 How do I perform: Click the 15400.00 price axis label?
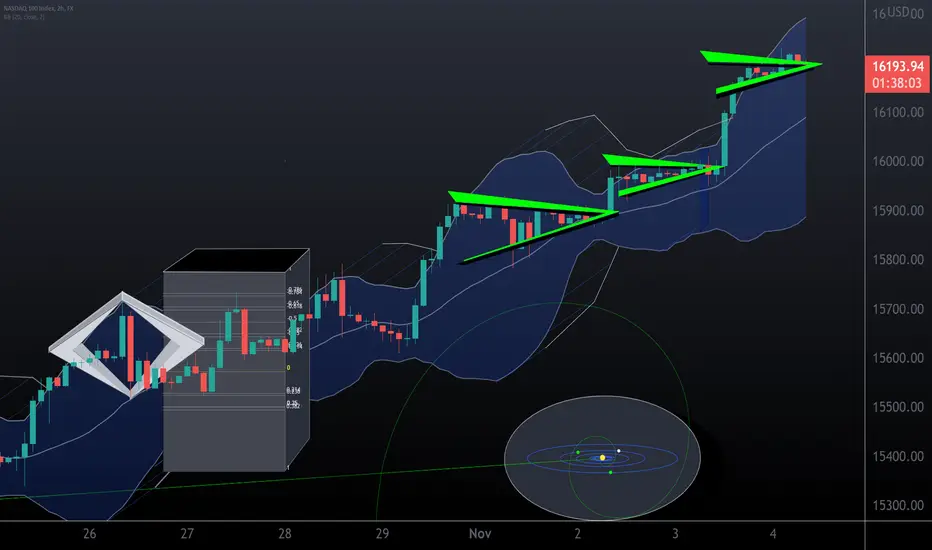pyautogui.click(x=898, y=456)
